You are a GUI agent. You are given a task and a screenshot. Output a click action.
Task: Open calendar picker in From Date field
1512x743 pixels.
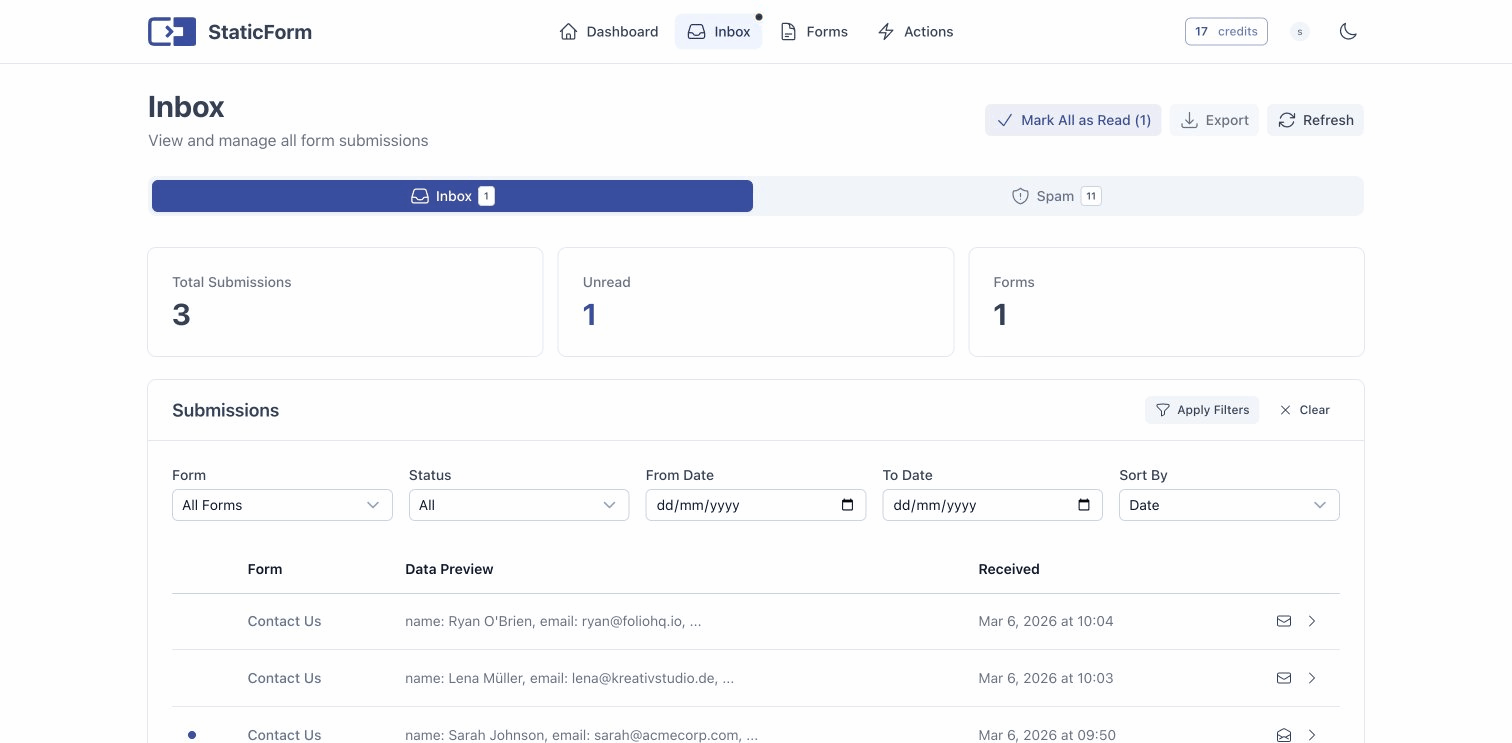[x=847, y=505]
